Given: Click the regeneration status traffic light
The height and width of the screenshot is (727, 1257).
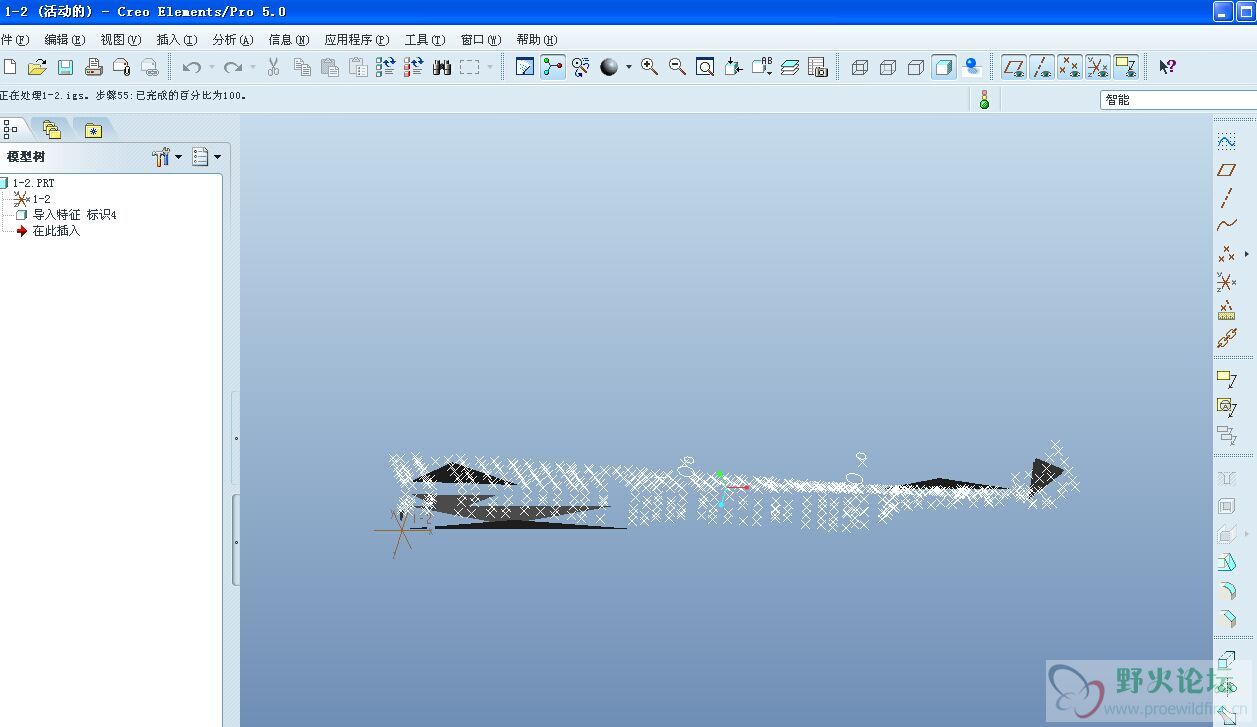Looking at the screenshot, I should pos(984,99).
